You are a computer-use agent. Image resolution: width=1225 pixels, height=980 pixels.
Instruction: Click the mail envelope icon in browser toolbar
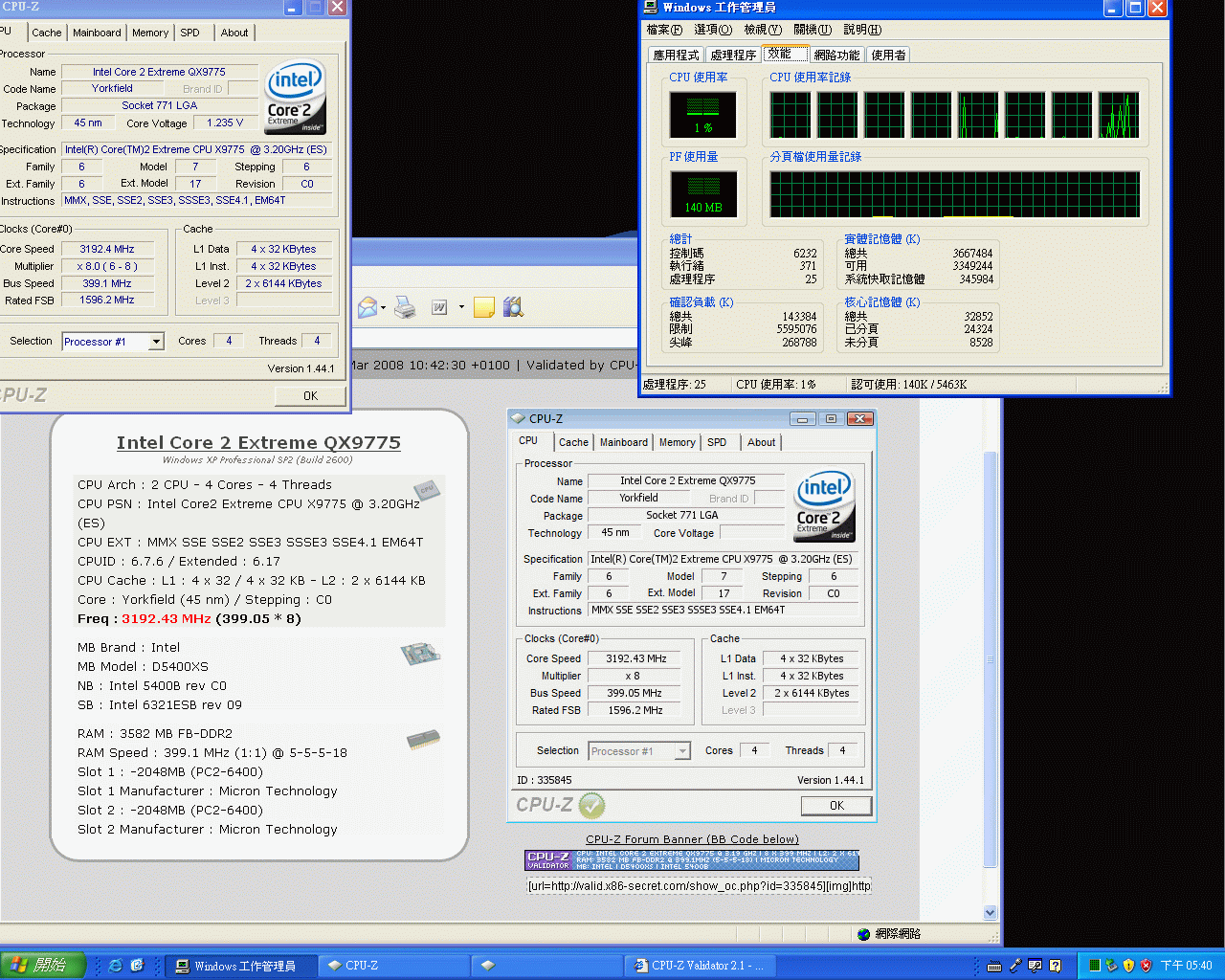click(367, 307)
